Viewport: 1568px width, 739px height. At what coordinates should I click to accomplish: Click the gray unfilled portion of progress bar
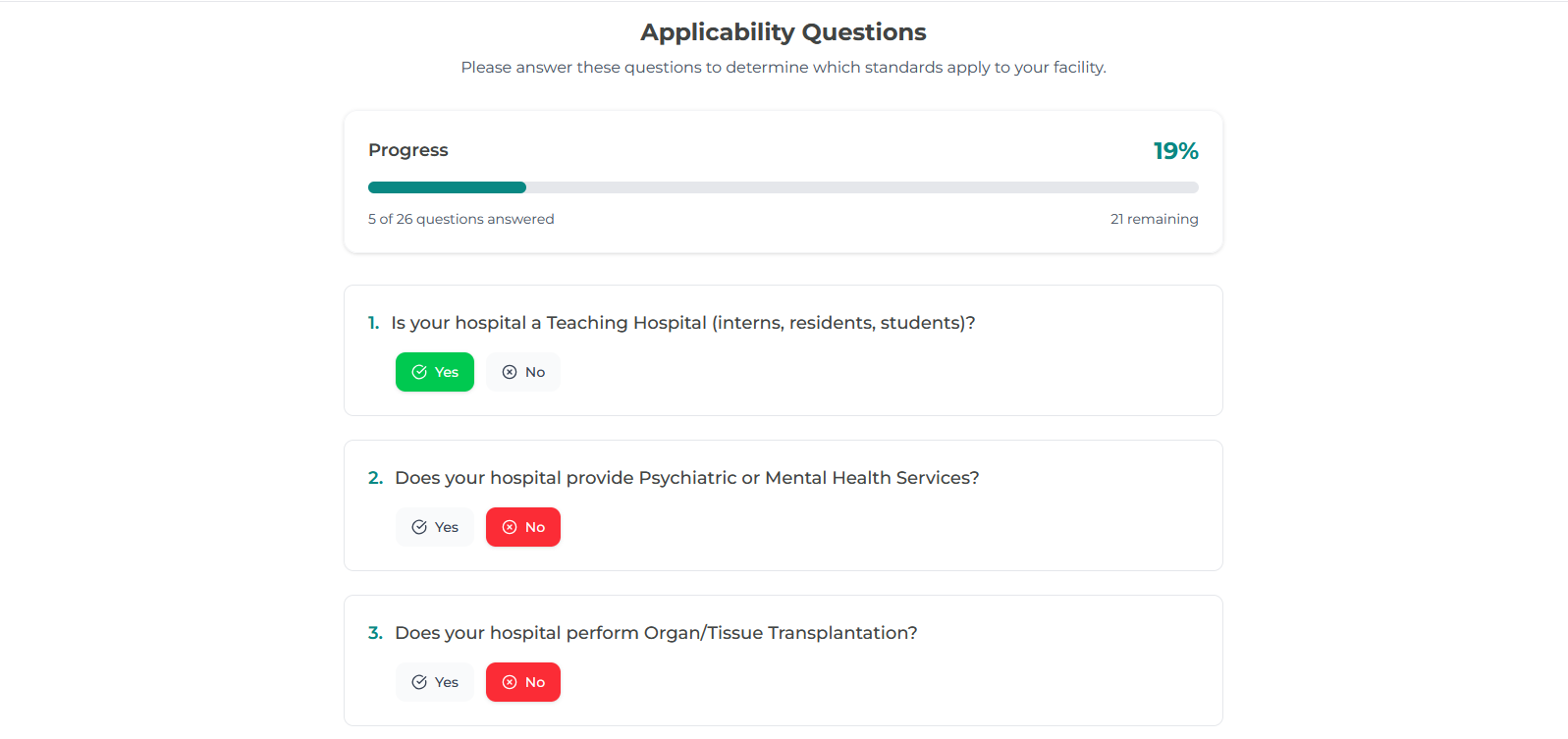point(862,187)
